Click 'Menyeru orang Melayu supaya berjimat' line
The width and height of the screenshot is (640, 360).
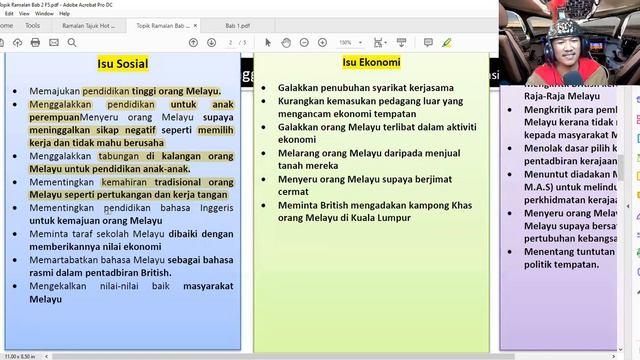coord(365,179)
